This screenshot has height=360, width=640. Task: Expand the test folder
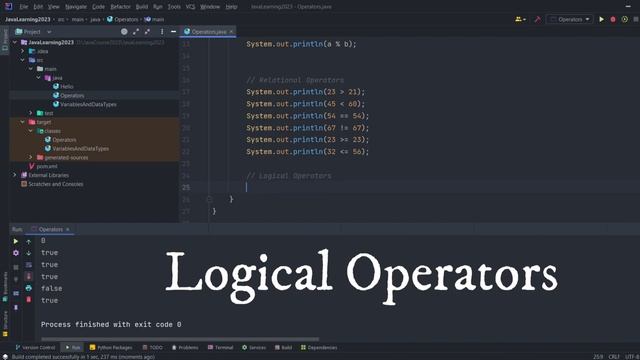pos(31,113)
